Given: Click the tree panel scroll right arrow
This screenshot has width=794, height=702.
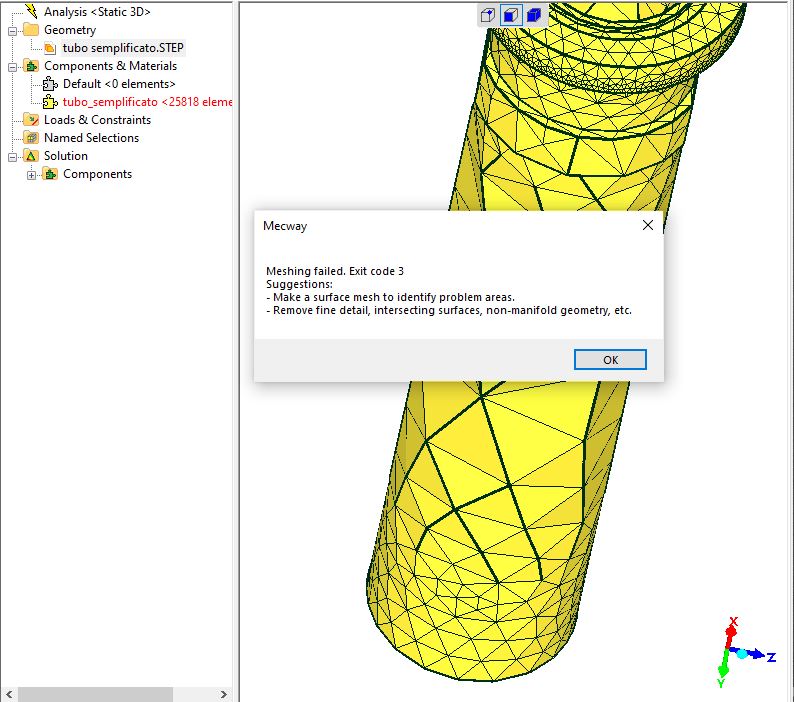Looking at the screenshot, I should click(x=224, y=694).
